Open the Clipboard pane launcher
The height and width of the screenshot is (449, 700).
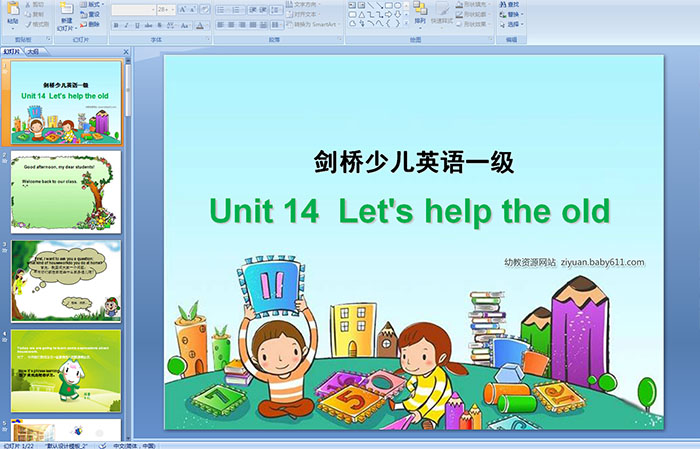pos(49,40)
